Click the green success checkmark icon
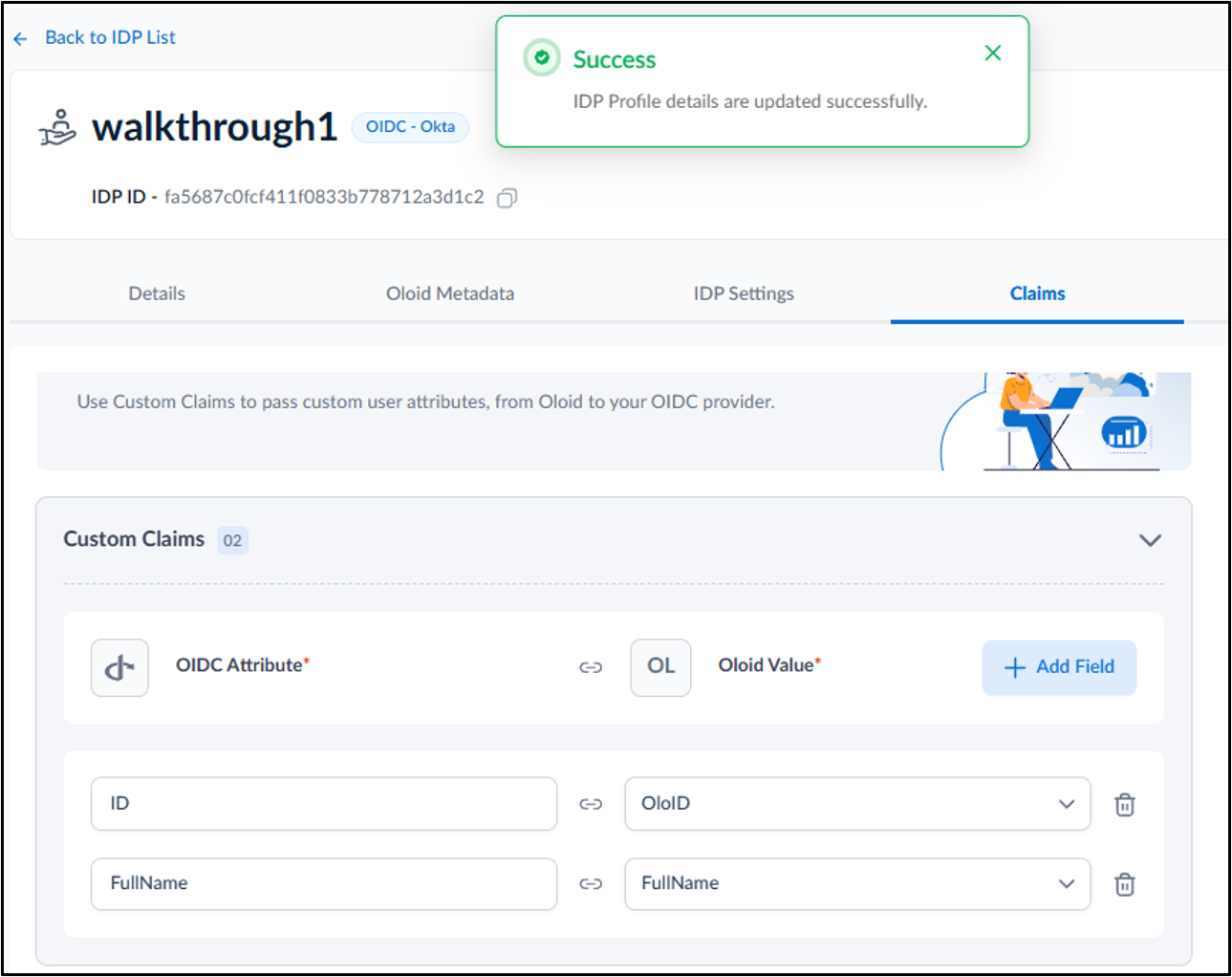1232x977 pixels. pos(542,58)
